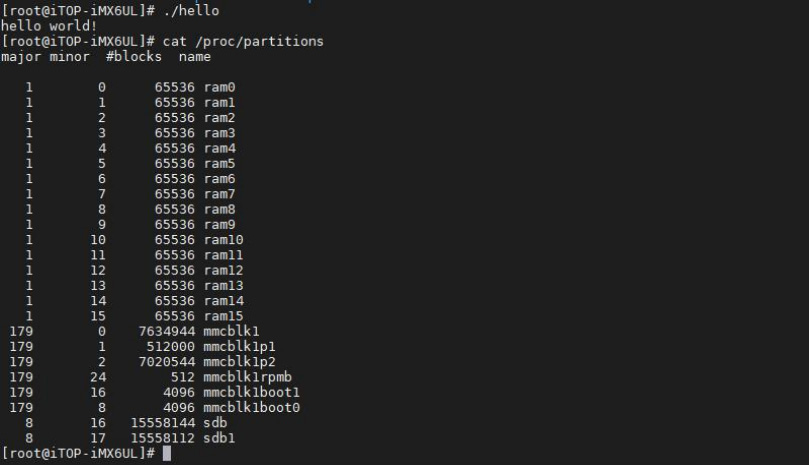809x465 pixels.
Task: Click the mmcblk1boot0 entry
Action: click(x=251, y=408)
